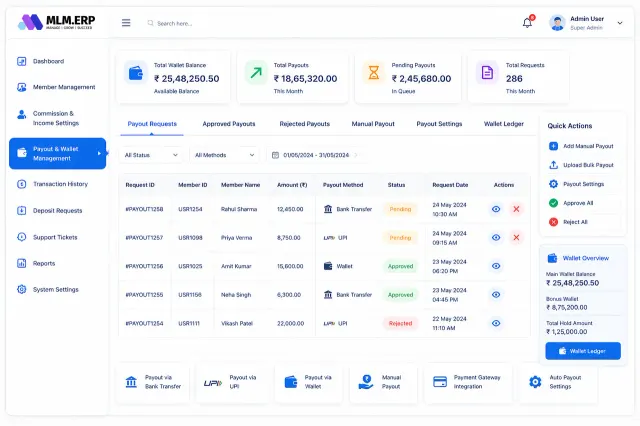View payout #PAYOUT1257 with eye icon
Screen dimensions: 640x426
[496, 237]
